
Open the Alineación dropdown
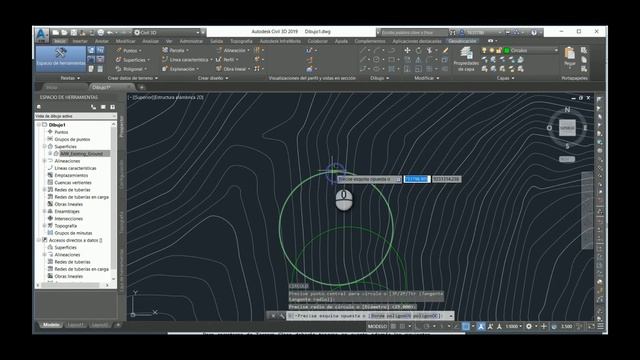pos(233,51)
